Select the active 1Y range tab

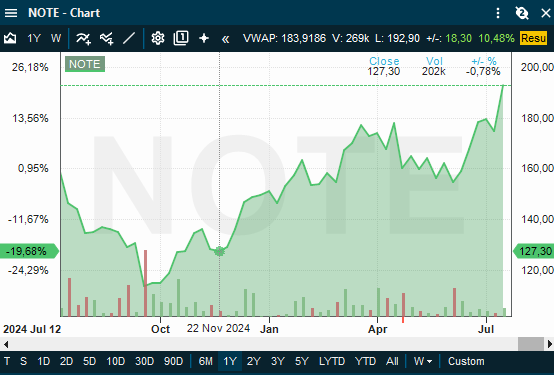[x=230, y=361]
